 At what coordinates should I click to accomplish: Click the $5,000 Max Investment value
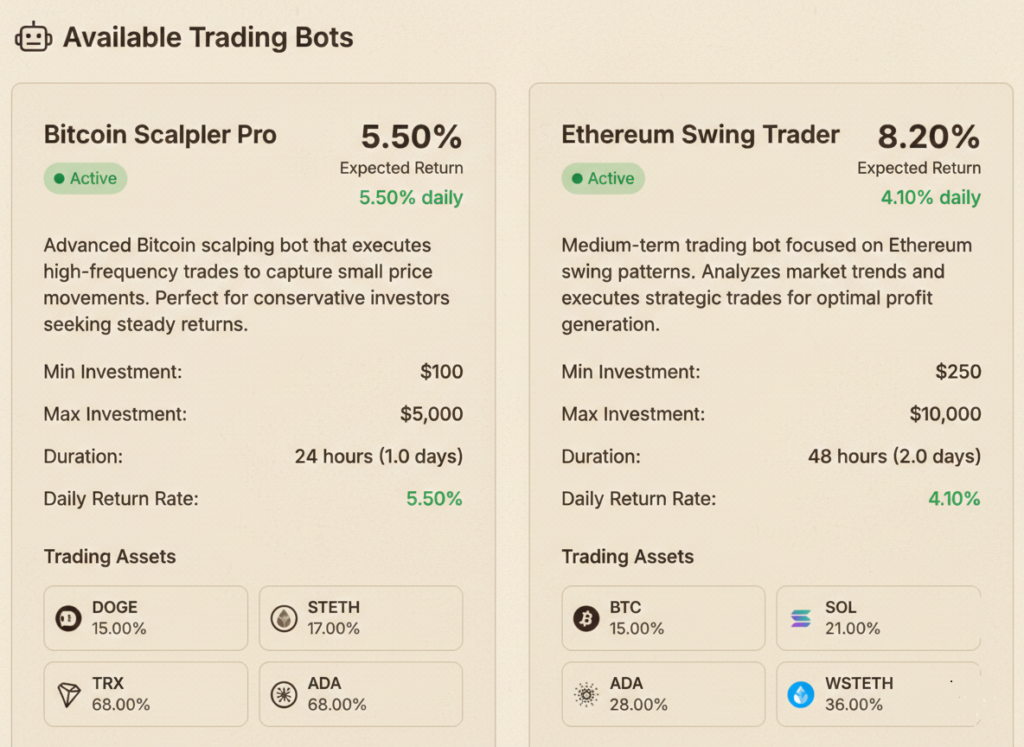tap(430, 414)
